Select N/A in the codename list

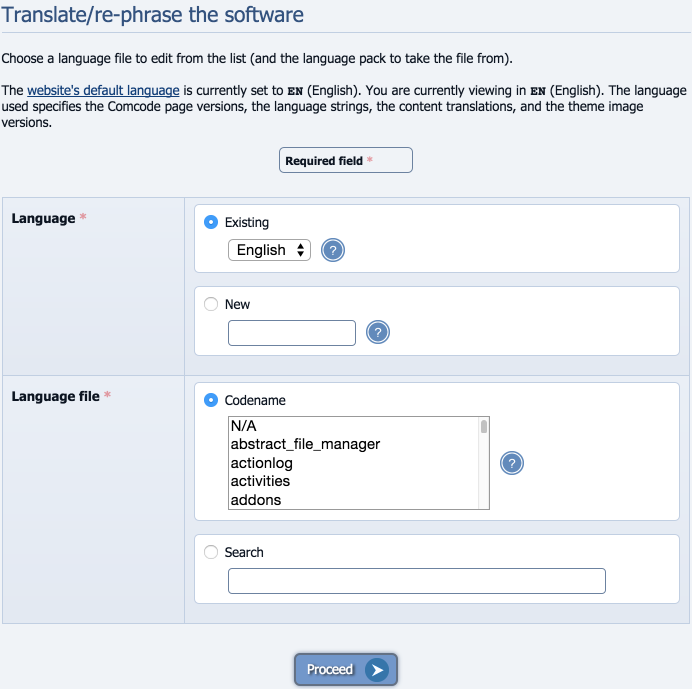tap(354, 426)
